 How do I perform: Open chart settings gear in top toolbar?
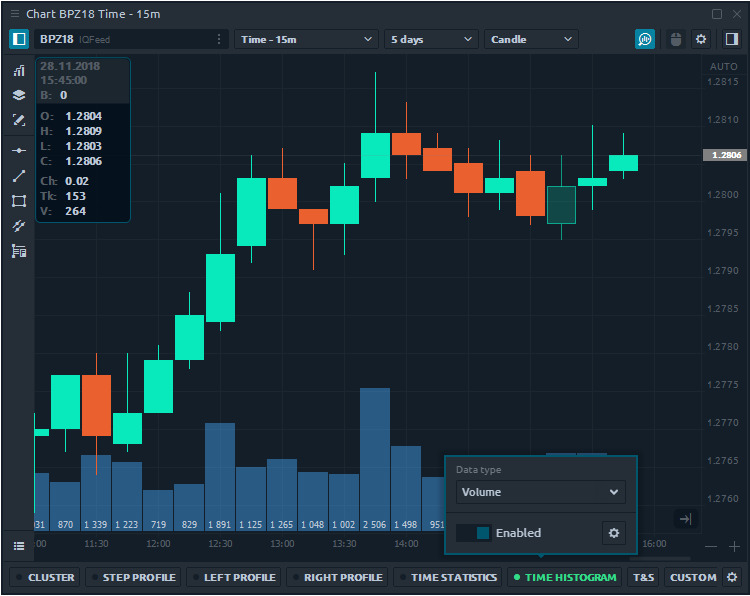[701, 39]
